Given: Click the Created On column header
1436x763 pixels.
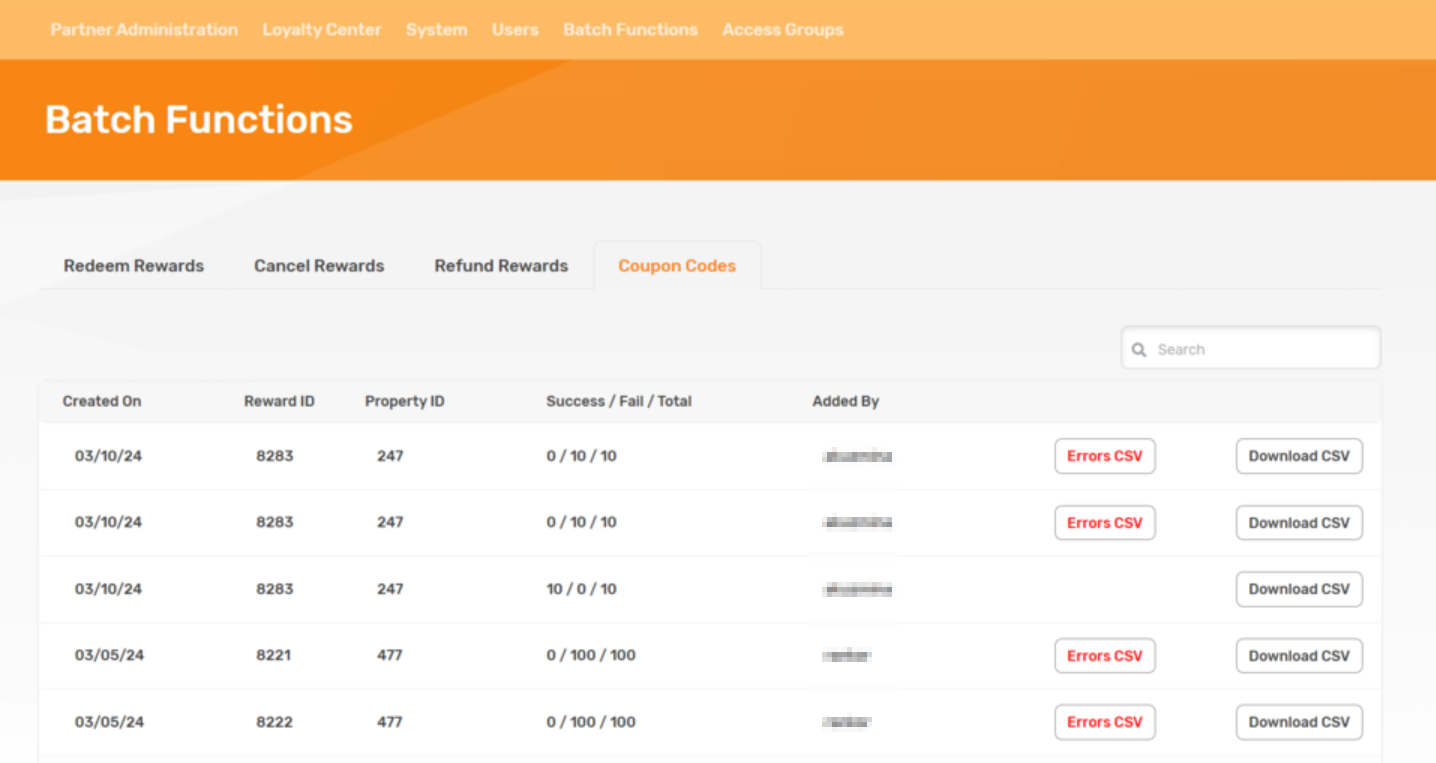Looking at the screenshot, I should pyautogui.click(x=102, y=401).
